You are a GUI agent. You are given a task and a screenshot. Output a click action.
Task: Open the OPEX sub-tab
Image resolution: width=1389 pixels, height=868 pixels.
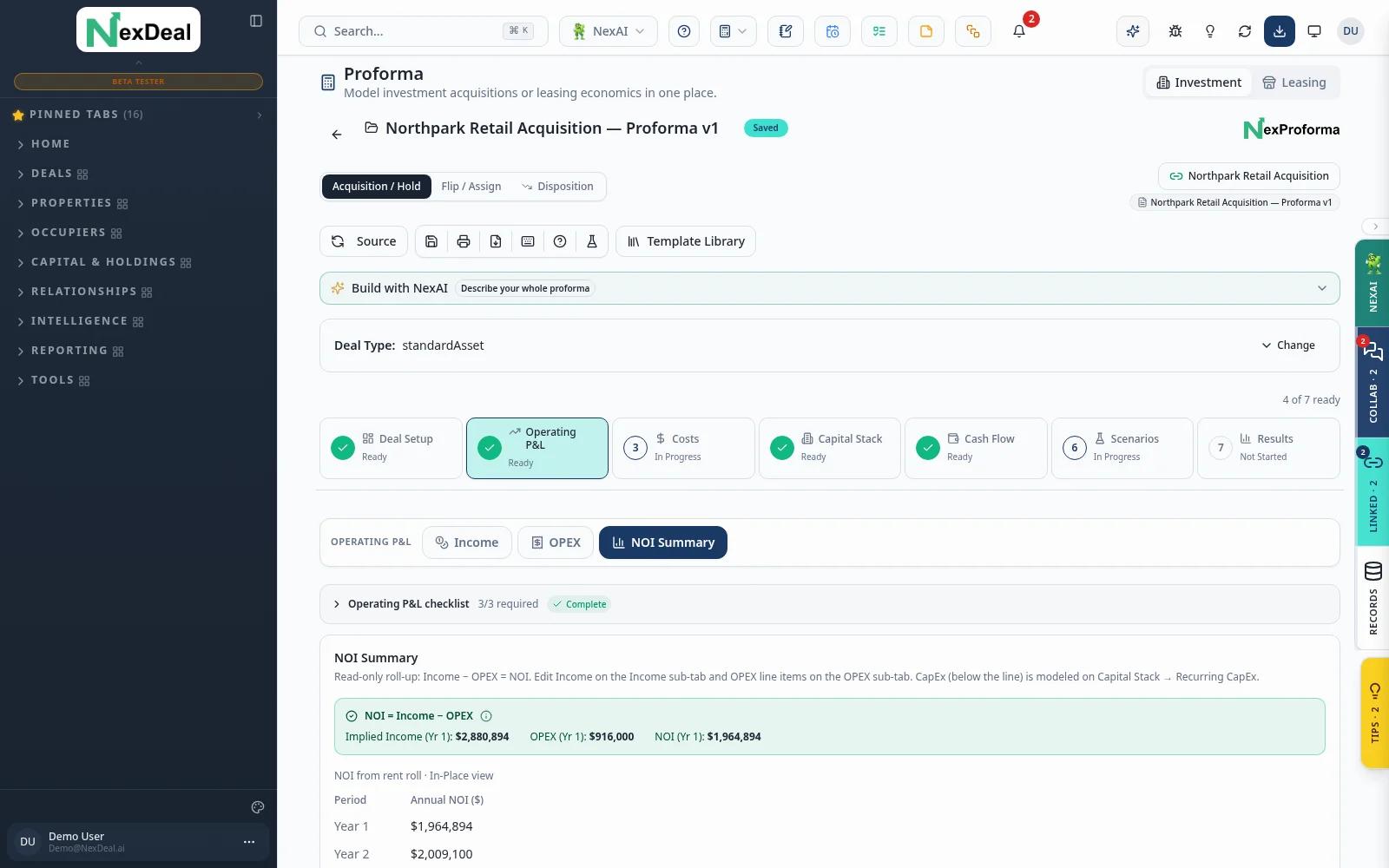point(556,542)
